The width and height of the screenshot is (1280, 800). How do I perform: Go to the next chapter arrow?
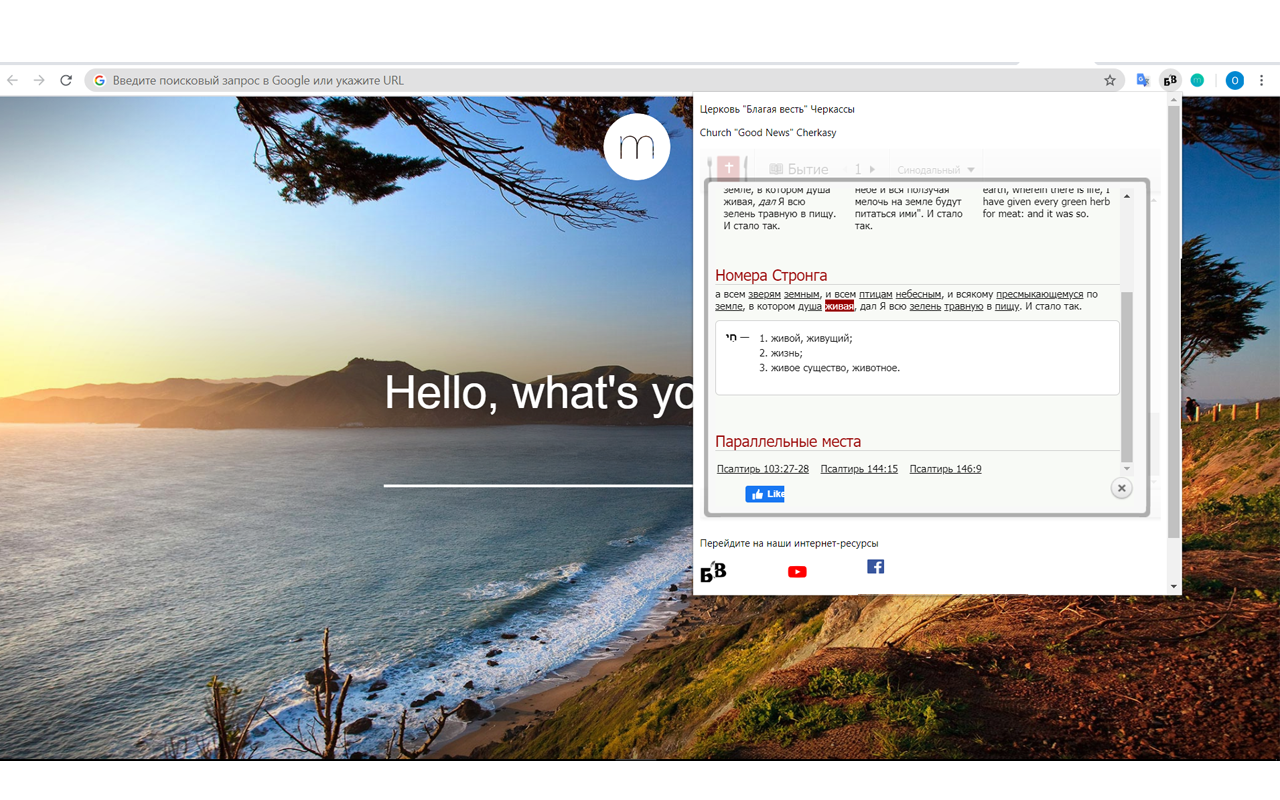(x=872, y=169)
